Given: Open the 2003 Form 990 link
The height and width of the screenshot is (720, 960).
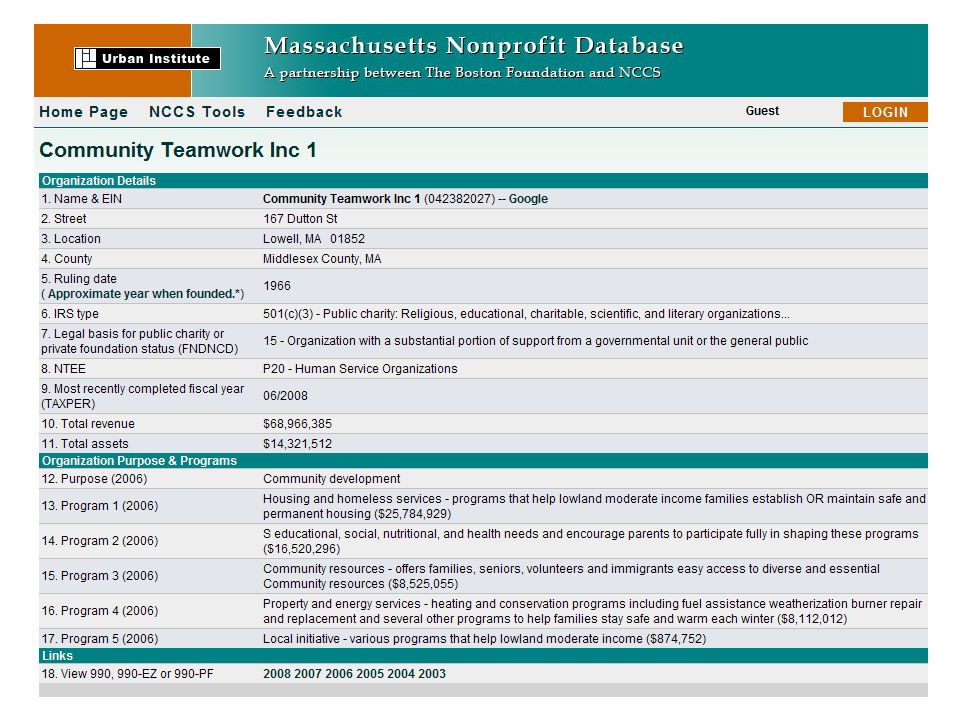Looking at the screenshot, I should 432,673.
